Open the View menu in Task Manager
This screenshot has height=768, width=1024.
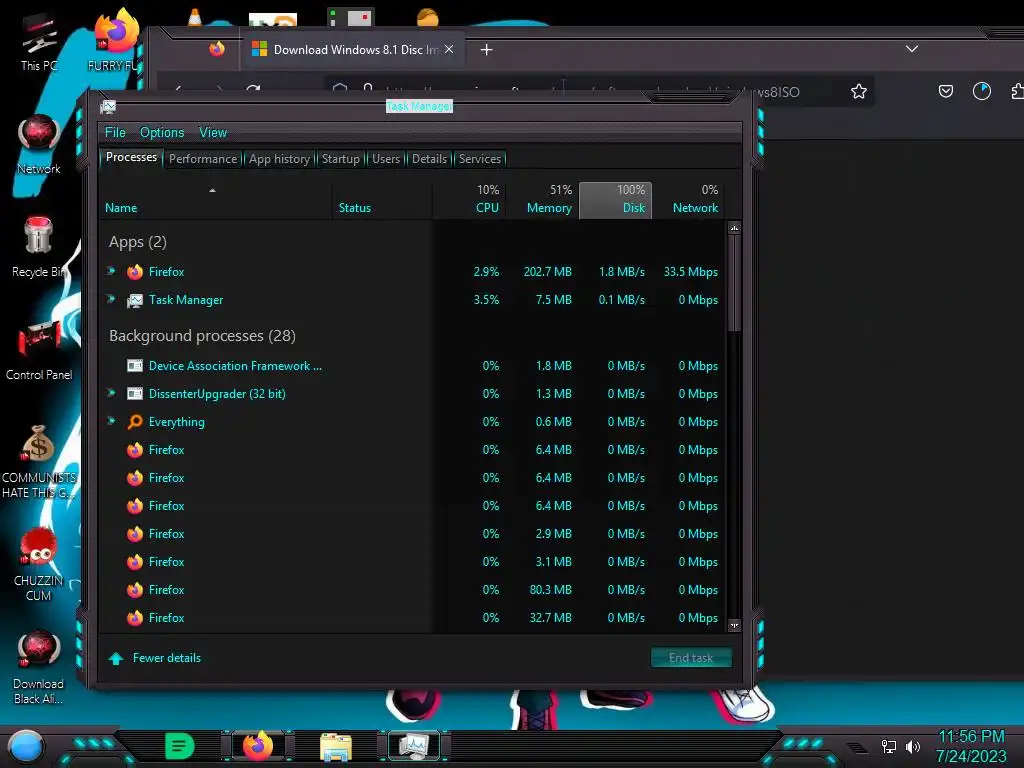[x=213, y=133]
